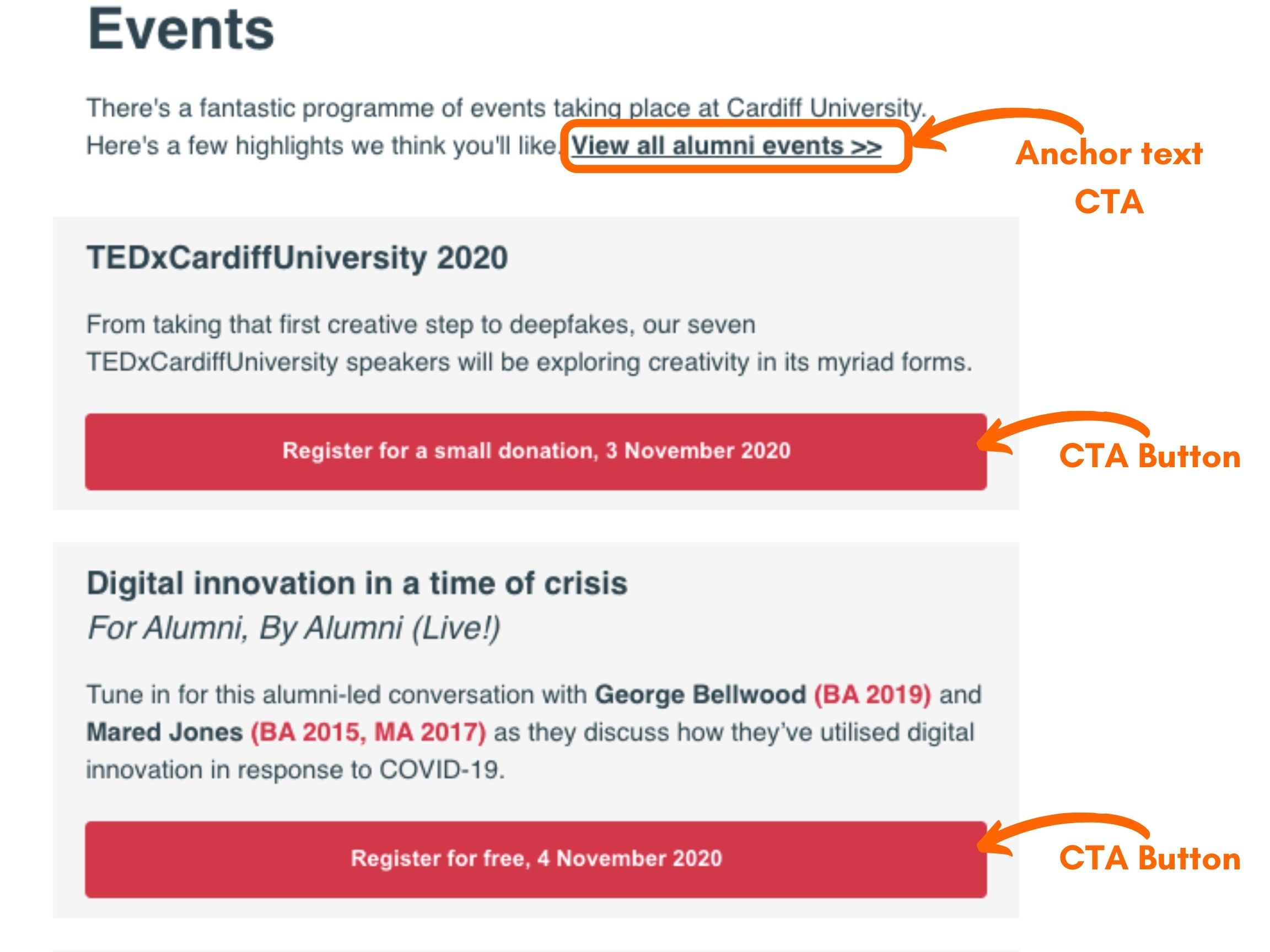Click the red '(BA 2015, MA 2017)' text
Image resolution: width=1270 pixels, height=952 pixels.
(x=369, y=733)
